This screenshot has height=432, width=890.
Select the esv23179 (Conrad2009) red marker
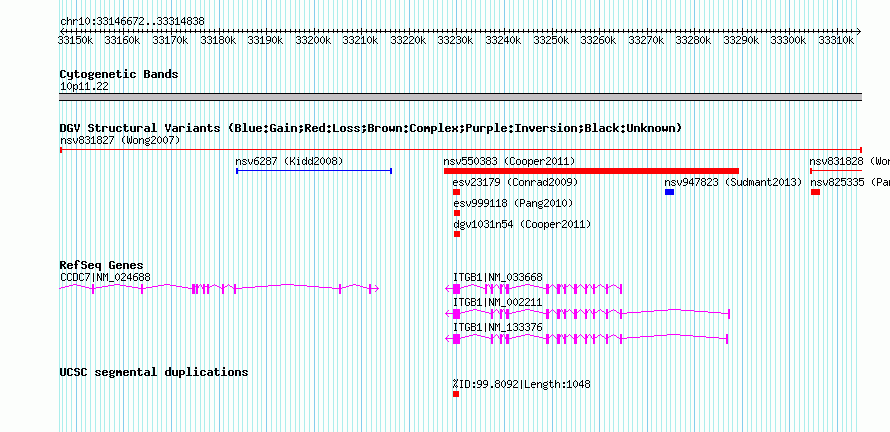click(x=456, y=192)
